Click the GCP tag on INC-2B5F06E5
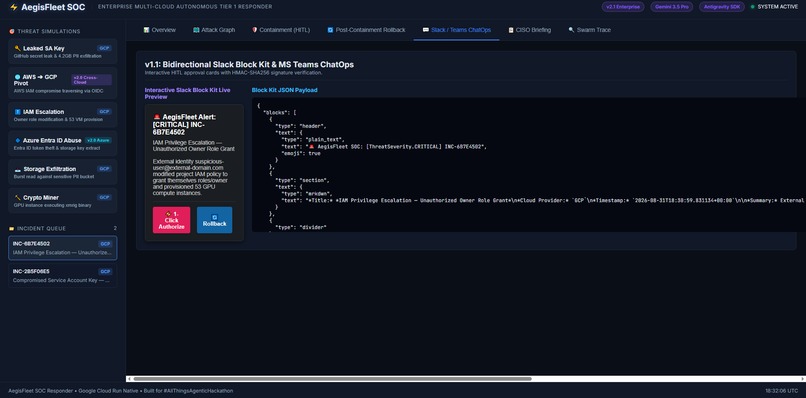This screenshot has width=806, height=398. (x=105, y=272)
